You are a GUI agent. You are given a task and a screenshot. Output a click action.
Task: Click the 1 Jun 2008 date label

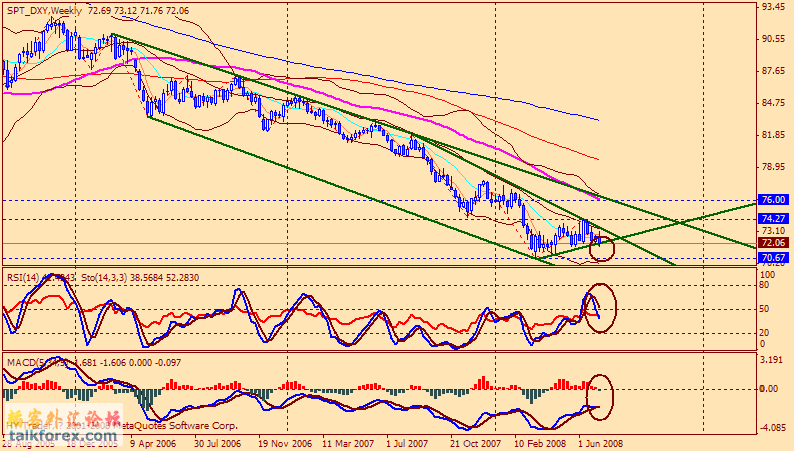pos(601,444)
